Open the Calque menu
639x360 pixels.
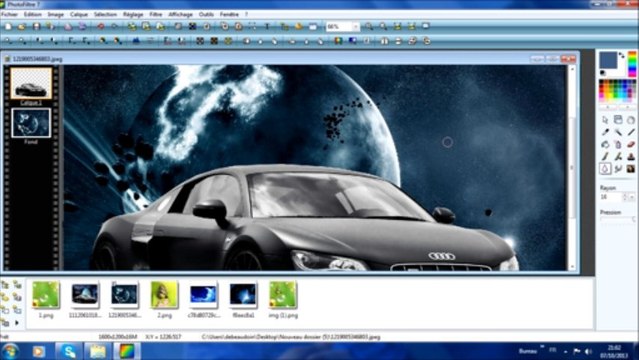click(79, 14)
